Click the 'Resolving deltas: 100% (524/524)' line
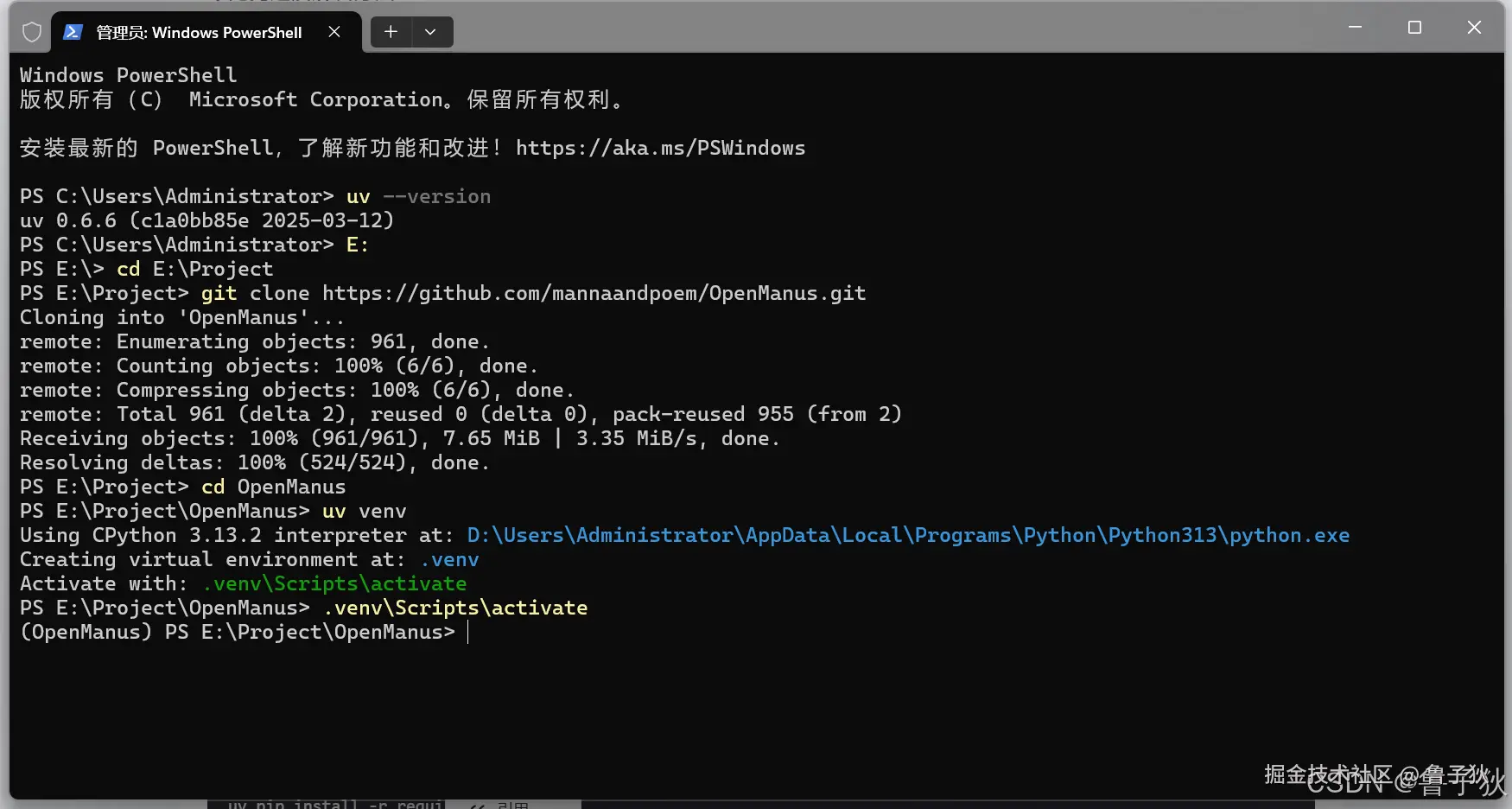Viewport: 1512px width, 809px height. tap(255, 462)
